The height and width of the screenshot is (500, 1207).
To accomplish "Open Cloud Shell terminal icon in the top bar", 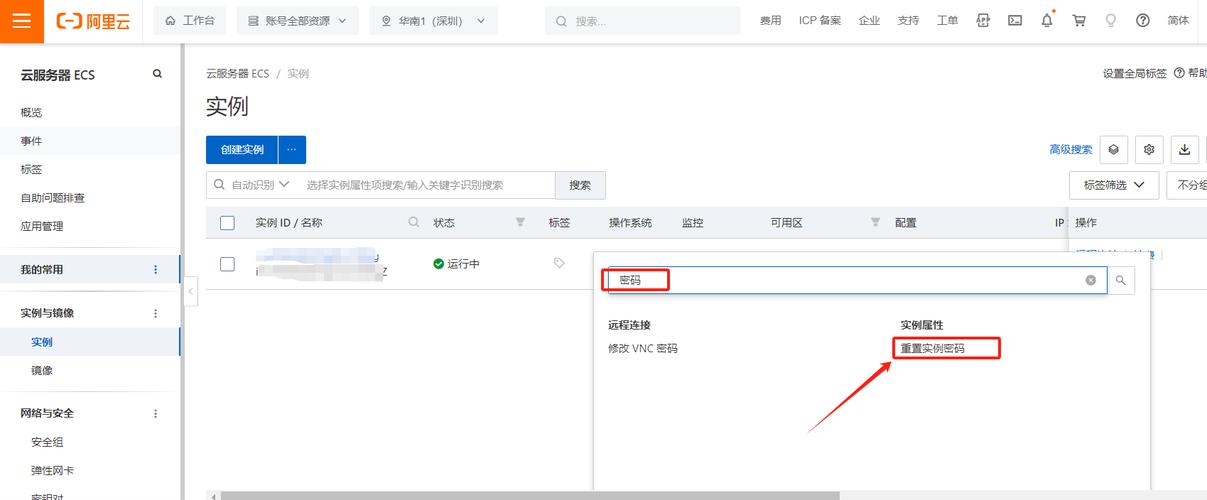I will coord(1015,21).
